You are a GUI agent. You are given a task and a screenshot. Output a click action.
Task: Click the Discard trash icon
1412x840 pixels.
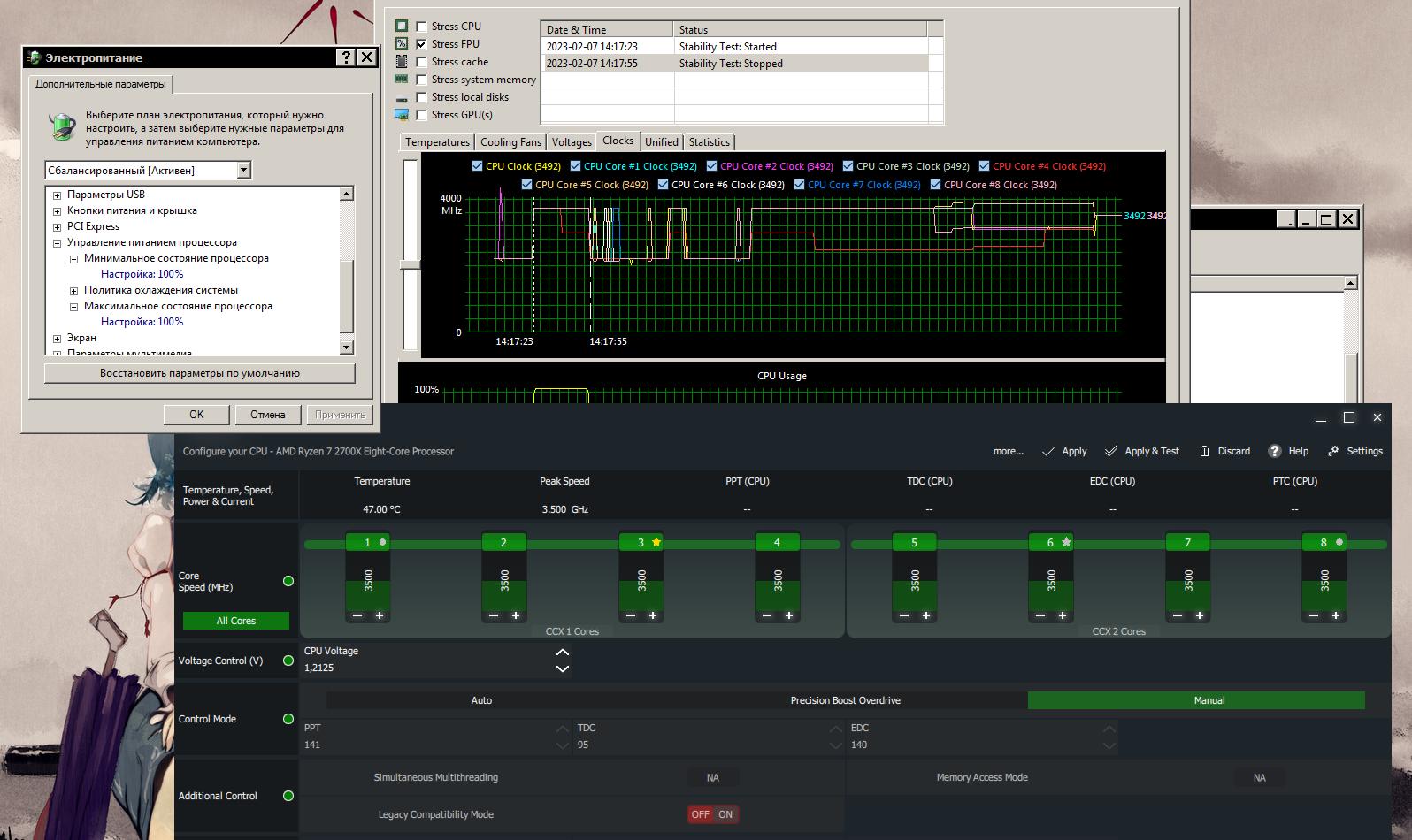[1204, 451]
